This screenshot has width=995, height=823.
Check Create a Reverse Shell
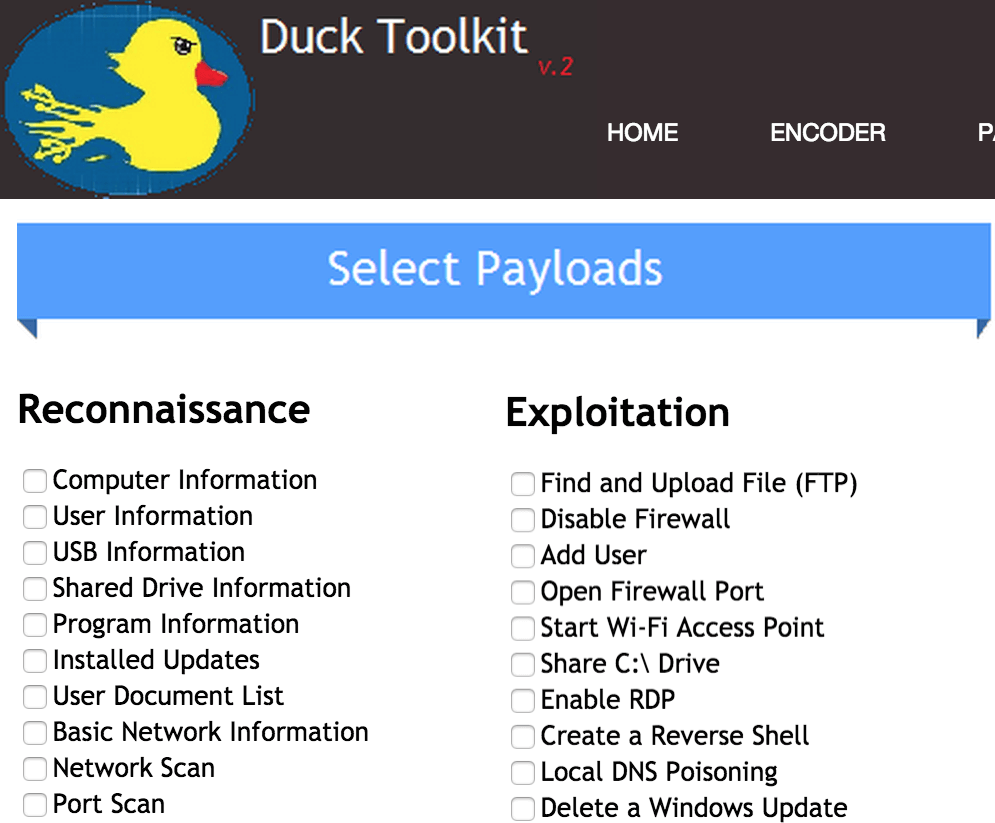pos(523,737)
